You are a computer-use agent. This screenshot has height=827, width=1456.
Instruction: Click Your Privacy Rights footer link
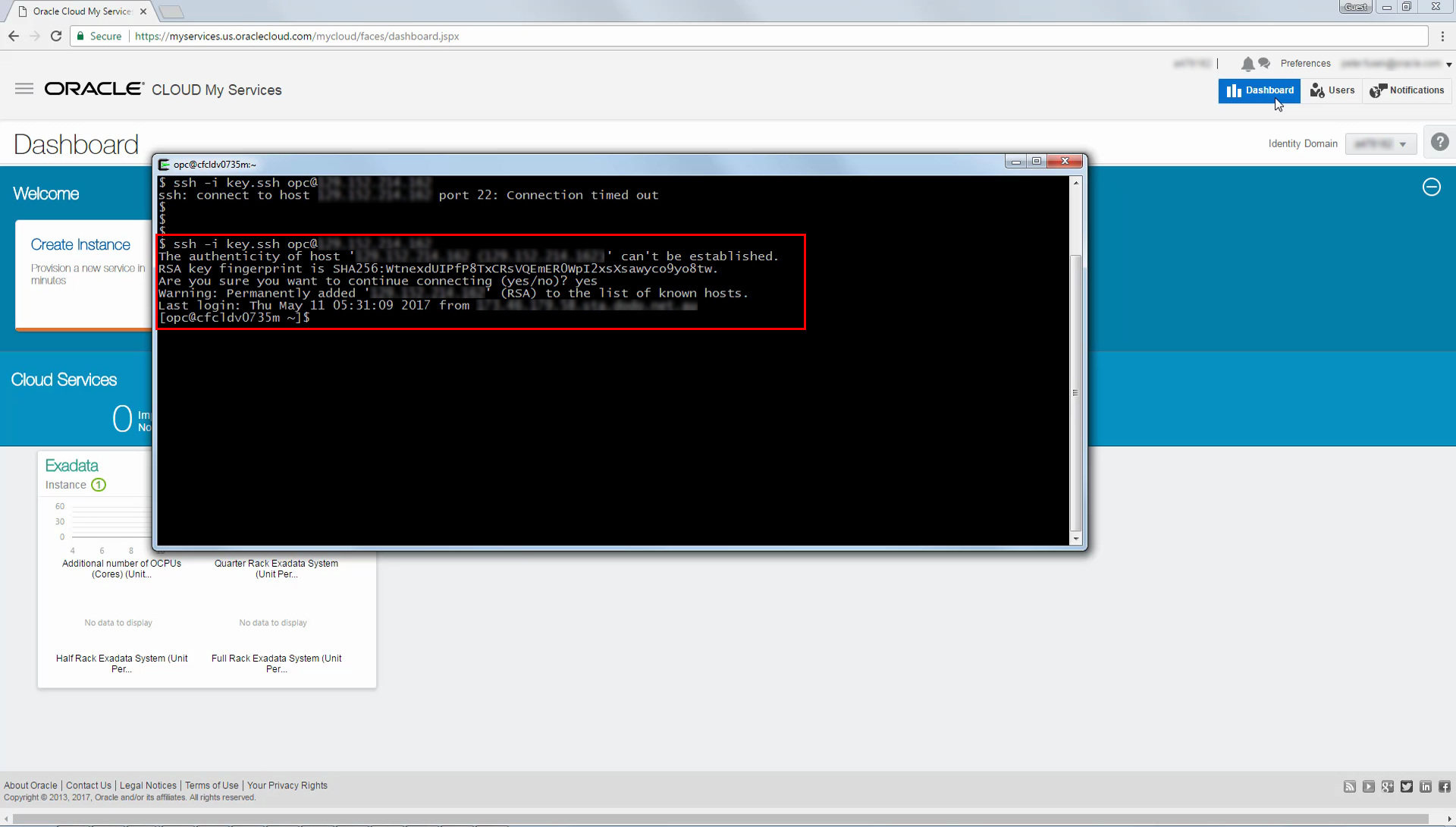click(x=287, y=785)
